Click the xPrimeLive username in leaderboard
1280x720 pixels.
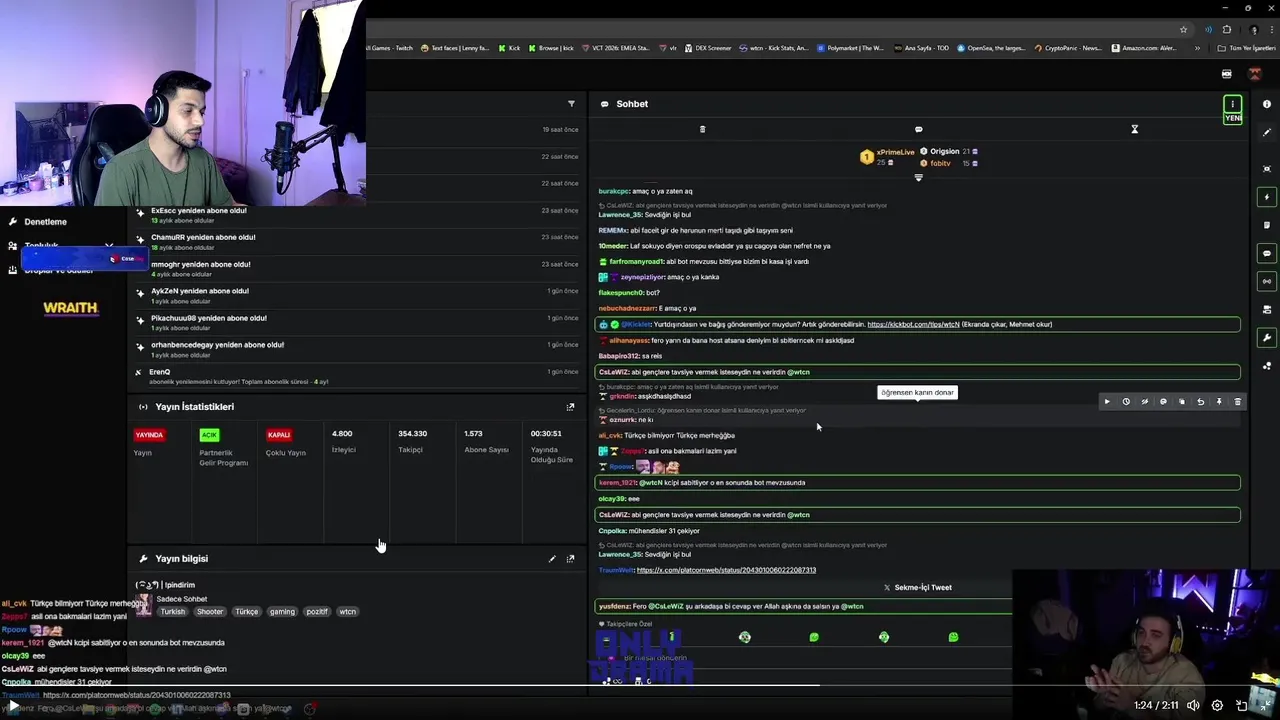tap(895, 152)
